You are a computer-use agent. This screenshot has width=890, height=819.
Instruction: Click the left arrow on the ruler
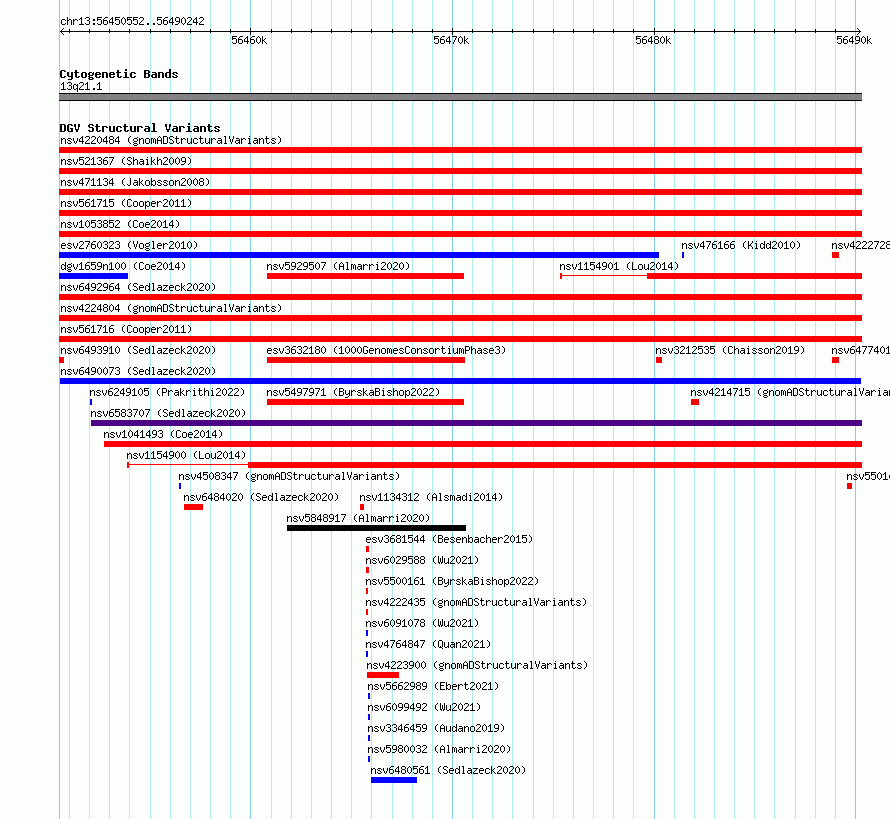(62, 32)
